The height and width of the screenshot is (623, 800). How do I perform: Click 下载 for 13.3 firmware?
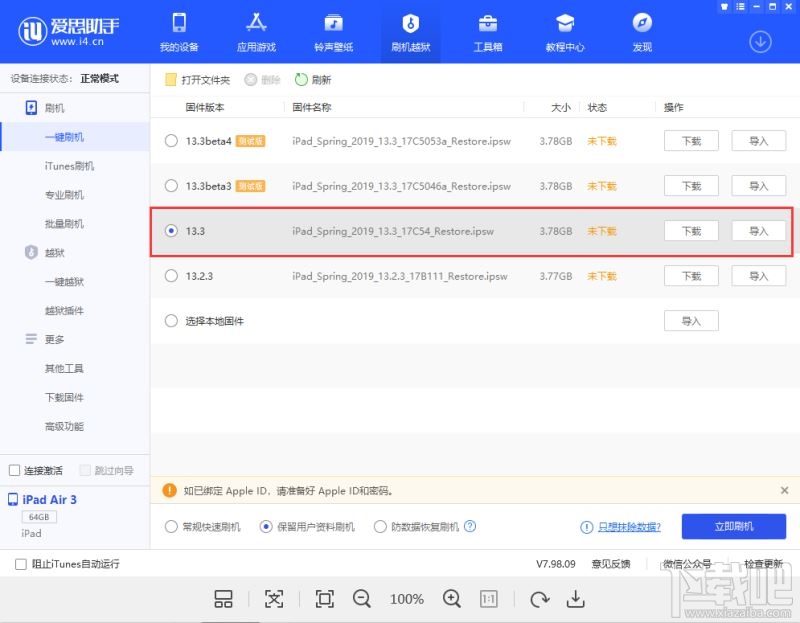[x=691, y=231]
